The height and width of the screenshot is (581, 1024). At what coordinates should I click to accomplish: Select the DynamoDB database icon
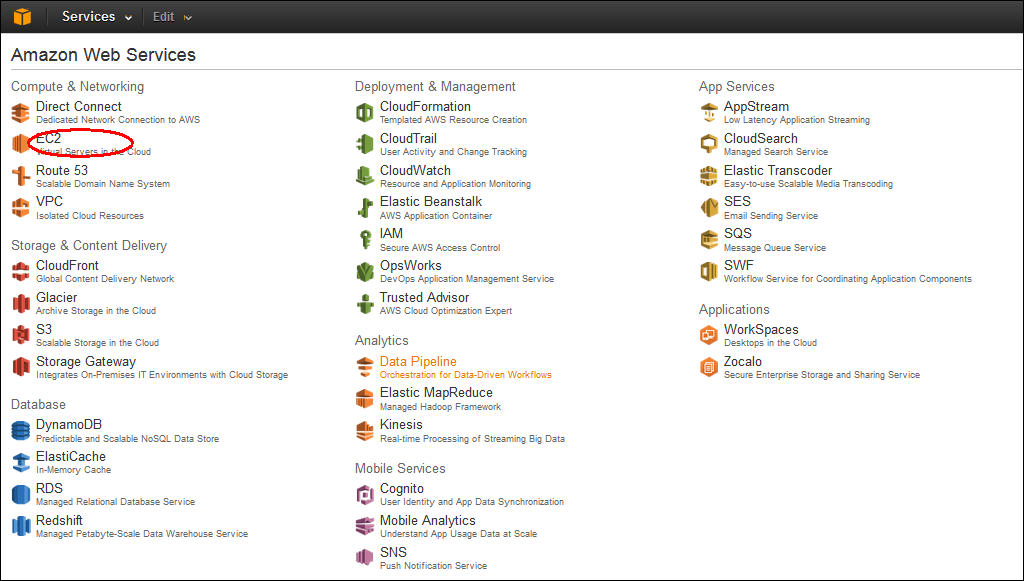coord(21,431)
